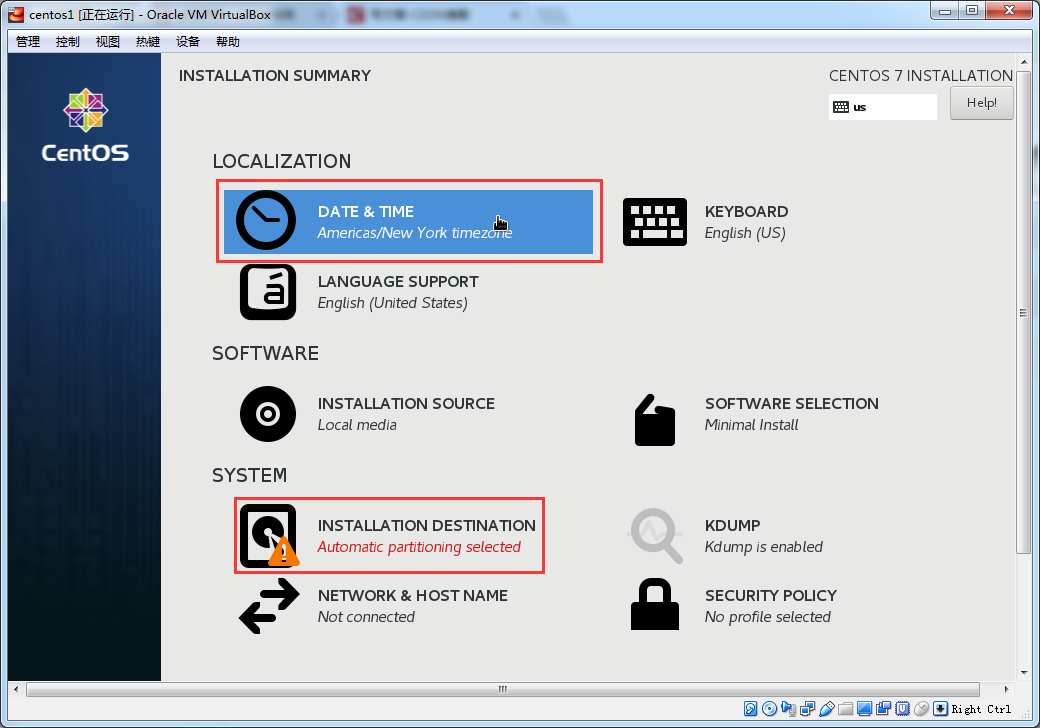Open the 视图 menu
The width and height of the screenshot is (1040, 728).
pyautogui.click(x=107, y=42)
